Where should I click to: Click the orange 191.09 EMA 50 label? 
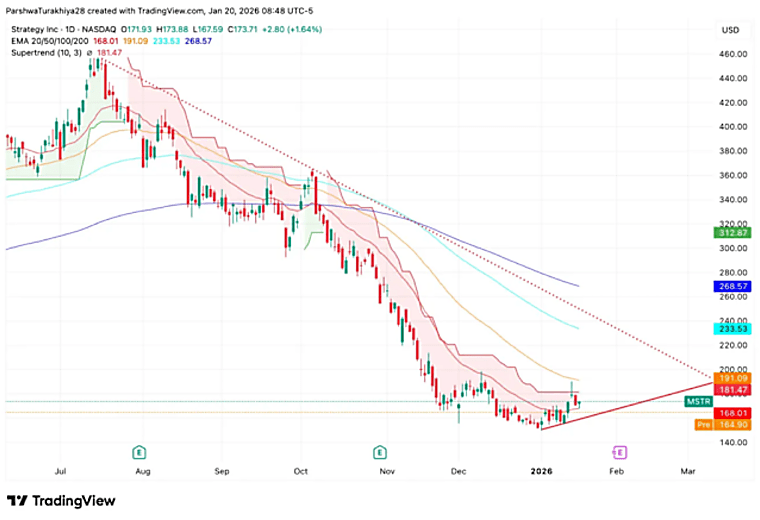733,378
